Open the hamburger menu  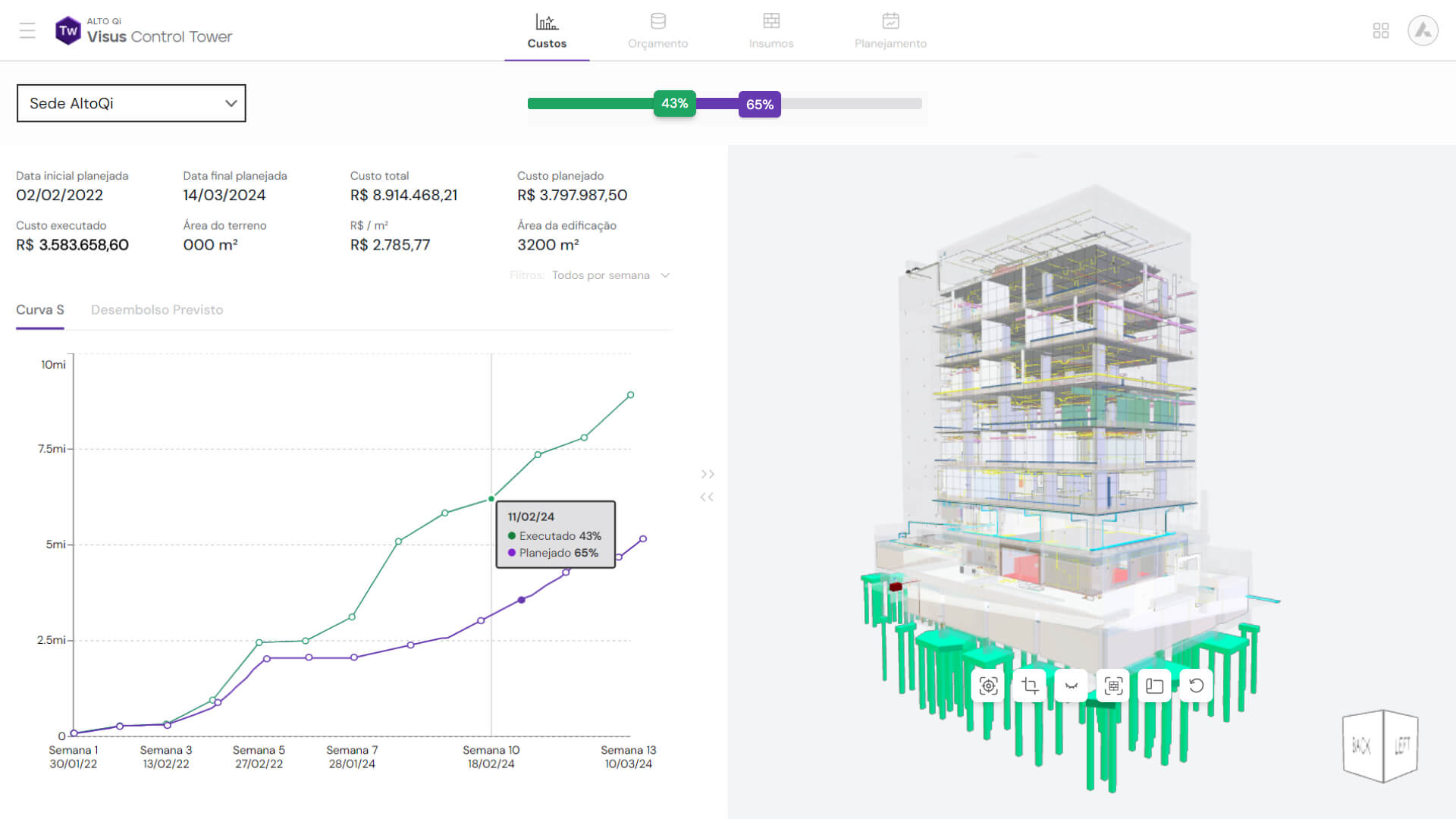27,30
